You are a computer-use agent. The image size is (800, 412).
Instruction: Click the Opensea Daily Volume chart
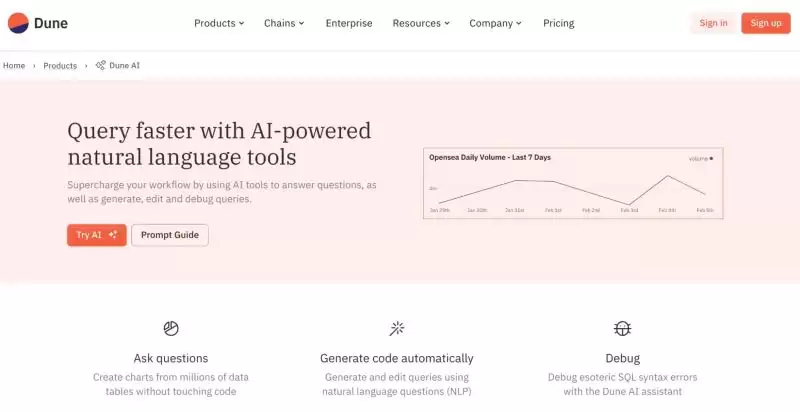573,184
